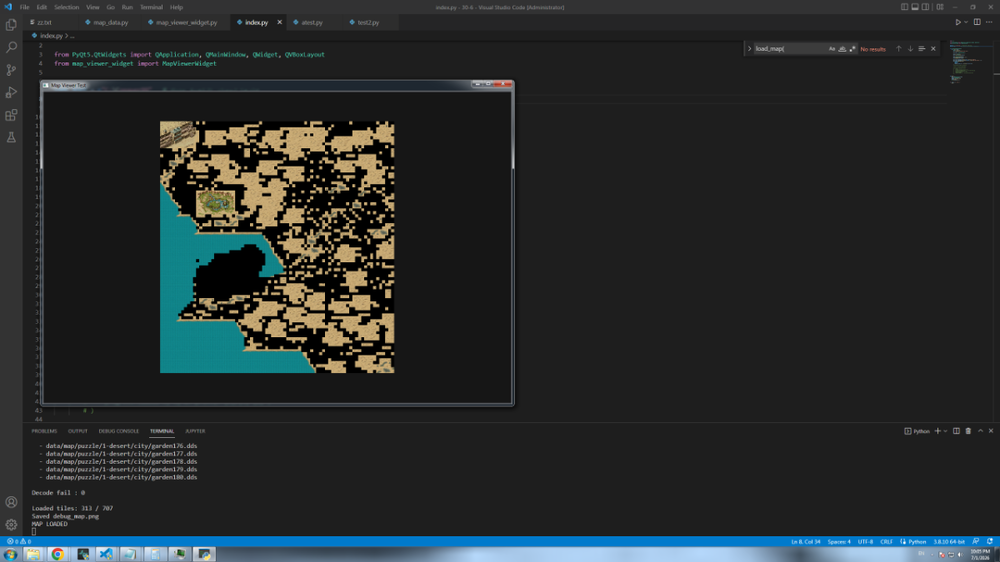Change encoding via UTF-8 status item
This screenshot has width=1000, height=562.
click(865, 542)
